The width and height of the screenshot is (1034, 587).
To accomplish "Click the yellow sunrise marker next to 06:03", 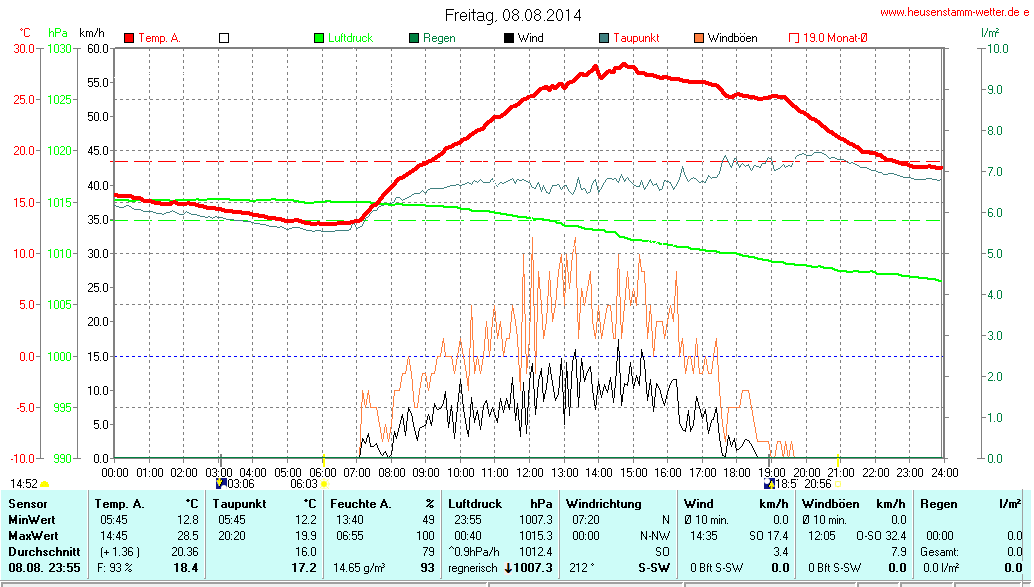I will 325,484.
